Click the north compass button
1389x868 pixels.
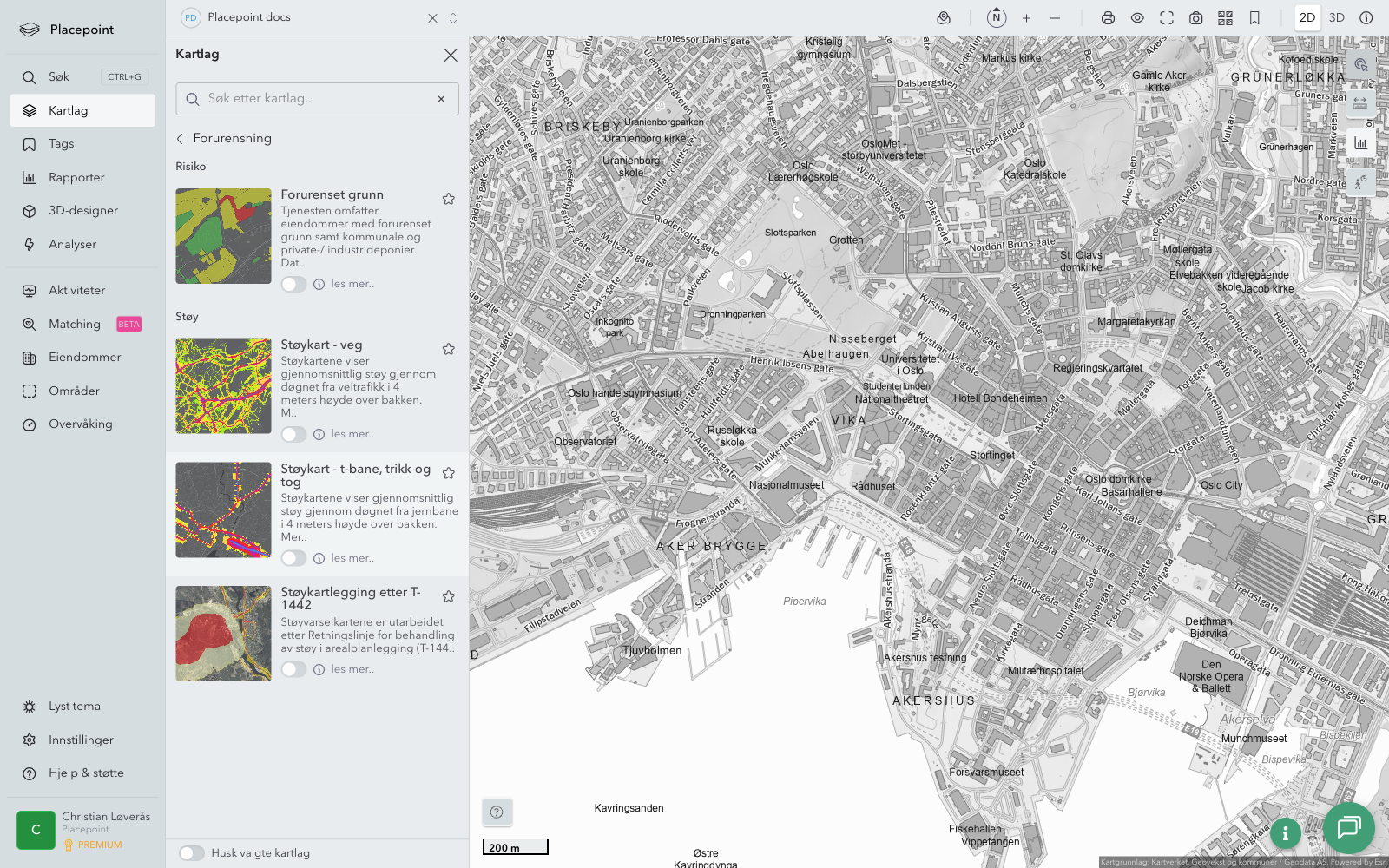(x=997, y=18)
